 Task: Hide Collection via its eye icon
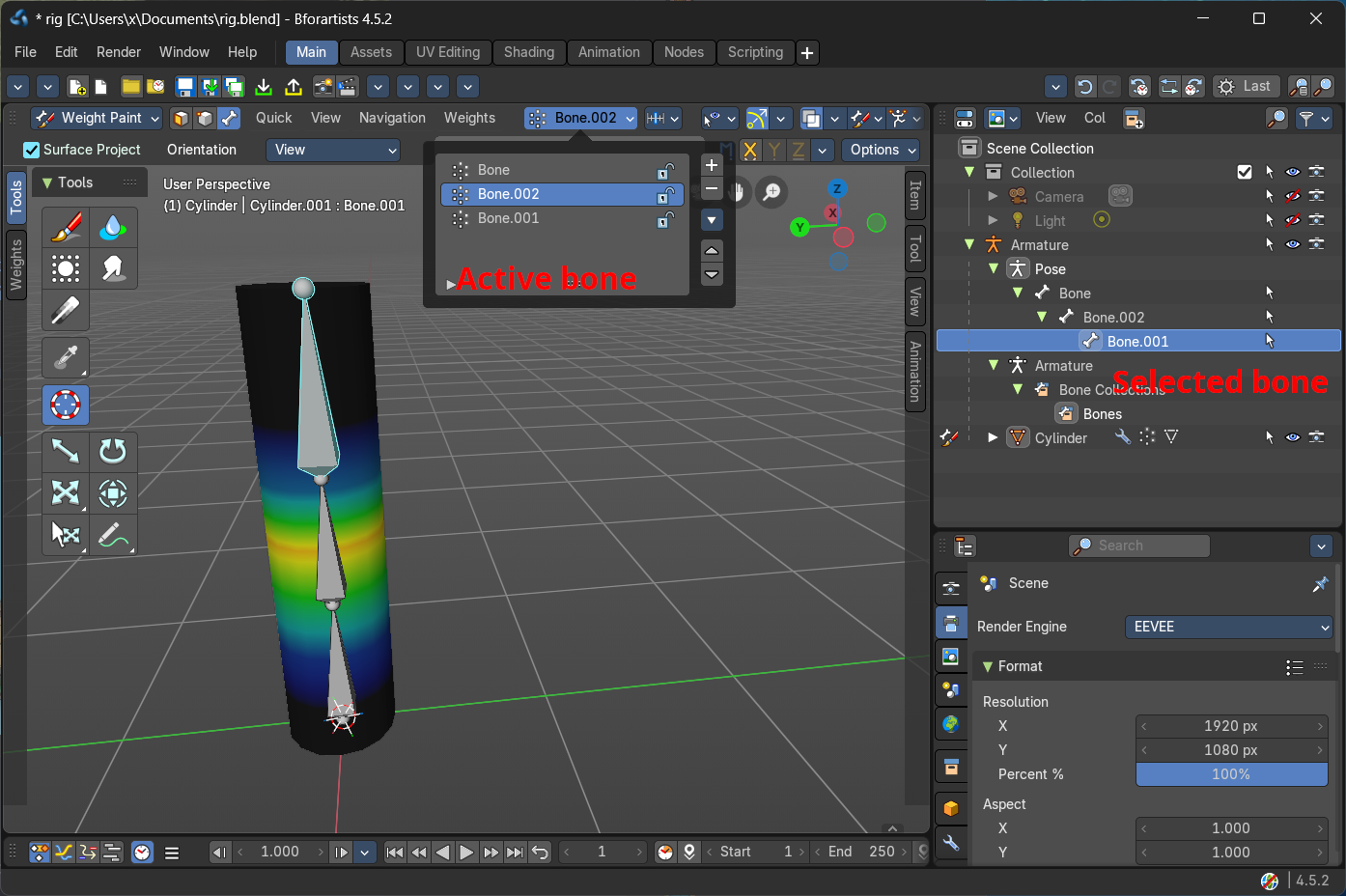1292,172
